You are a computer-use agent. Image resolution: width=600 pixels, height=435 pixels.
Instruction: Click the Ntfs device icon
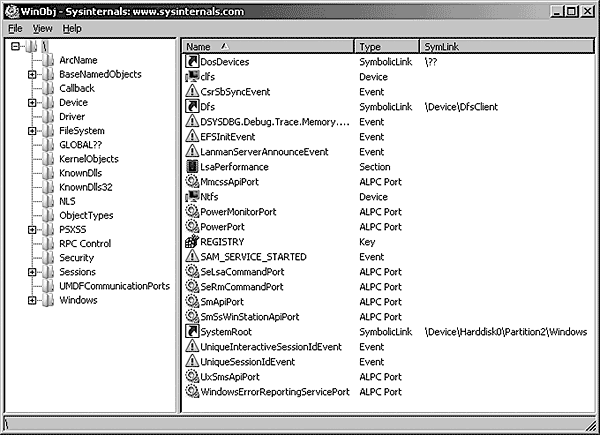pyautogui.click(x=193, y=196)
